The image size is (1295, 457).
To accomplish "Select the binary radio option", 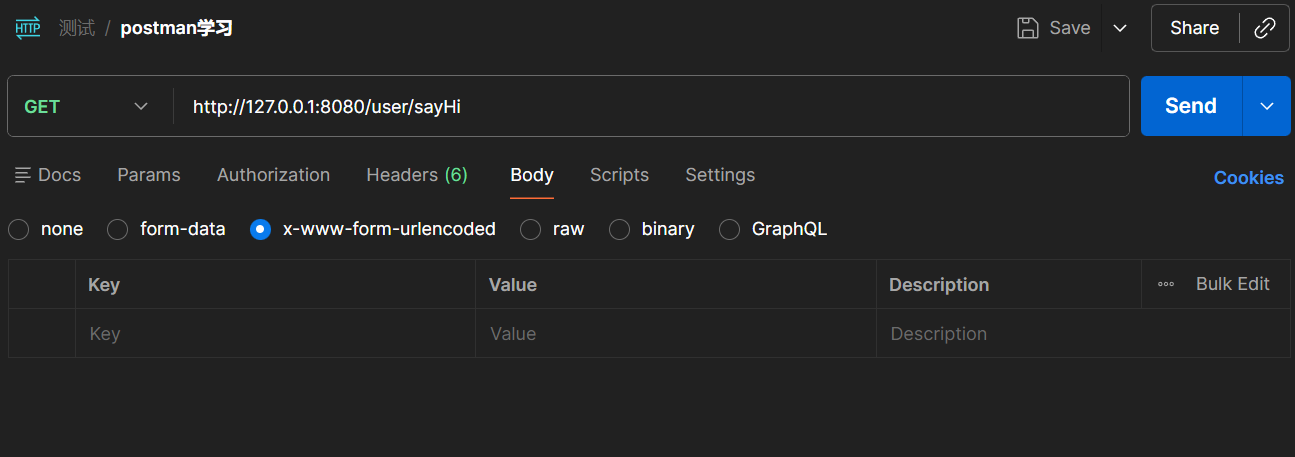I will 620,229.
